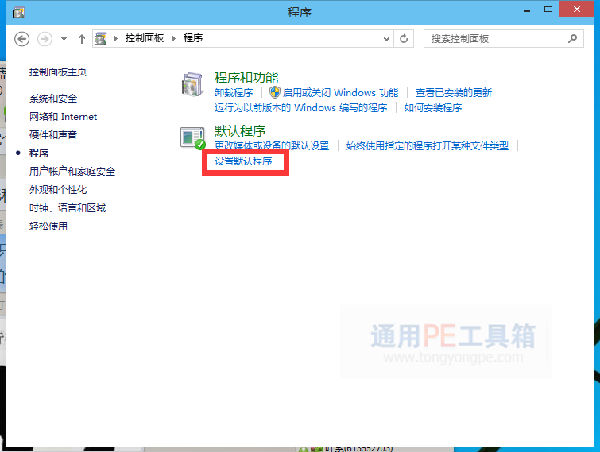The image size is (600, 452).
Task: Open 外观和个性化 category
Action: tap(58, 189)
